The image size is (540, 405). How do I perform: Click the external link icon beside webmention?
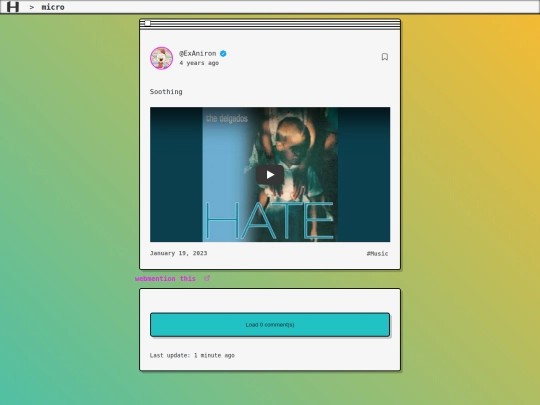point(207,278)
